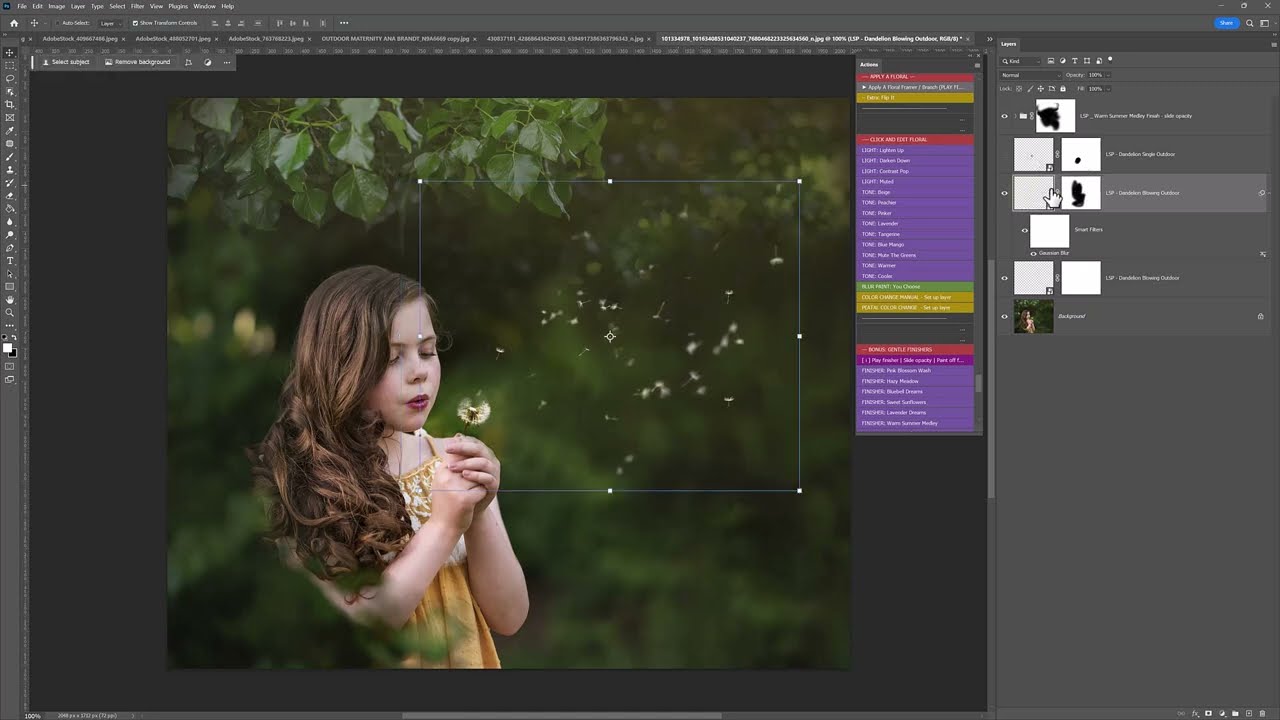Select the Crop tool
This screenshot has height=720, width=1280.
[10, 104]
